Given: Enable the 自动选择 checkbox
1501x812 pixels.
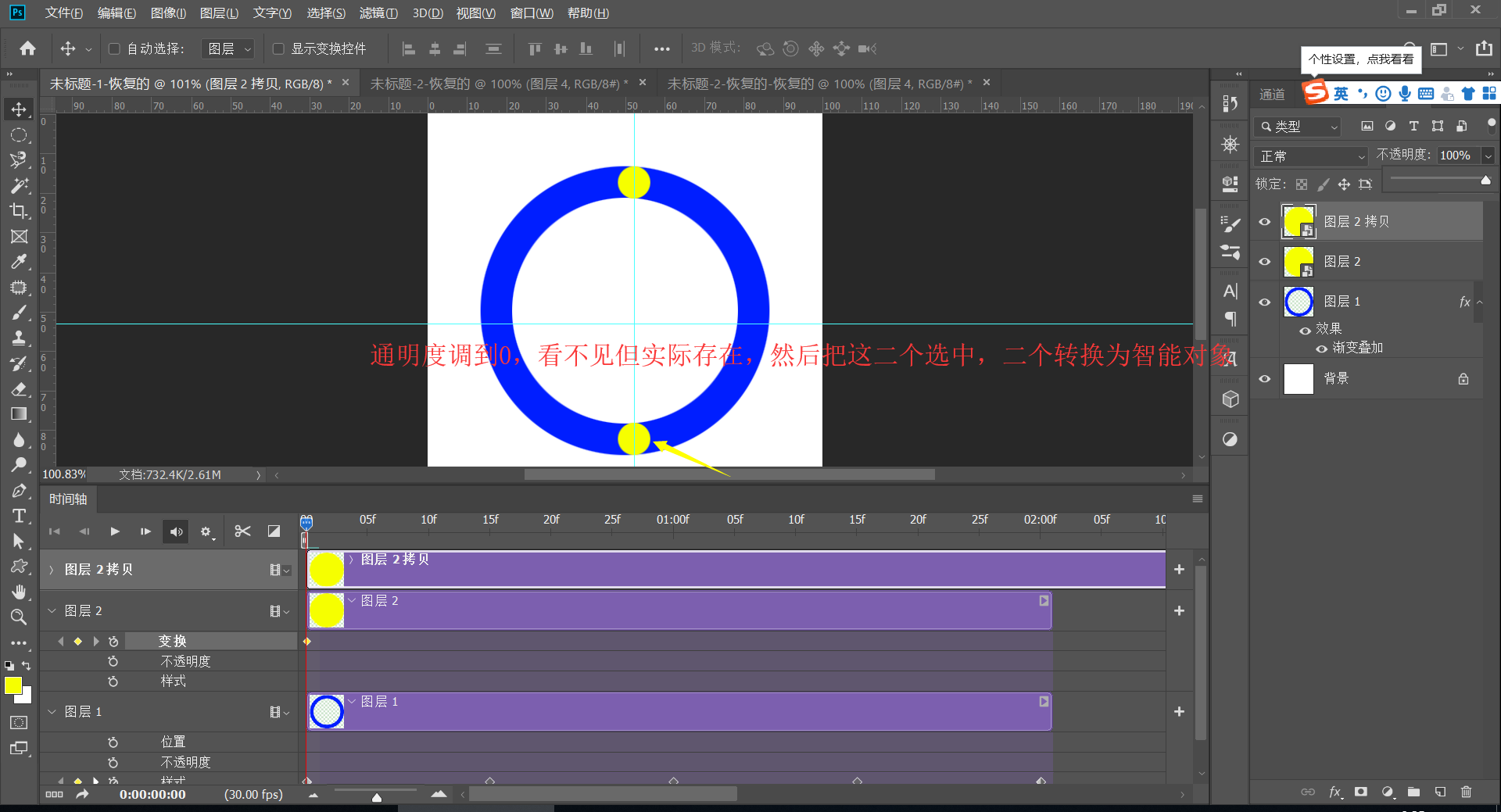Looking at the screenshot, I should tap(114, 48).
